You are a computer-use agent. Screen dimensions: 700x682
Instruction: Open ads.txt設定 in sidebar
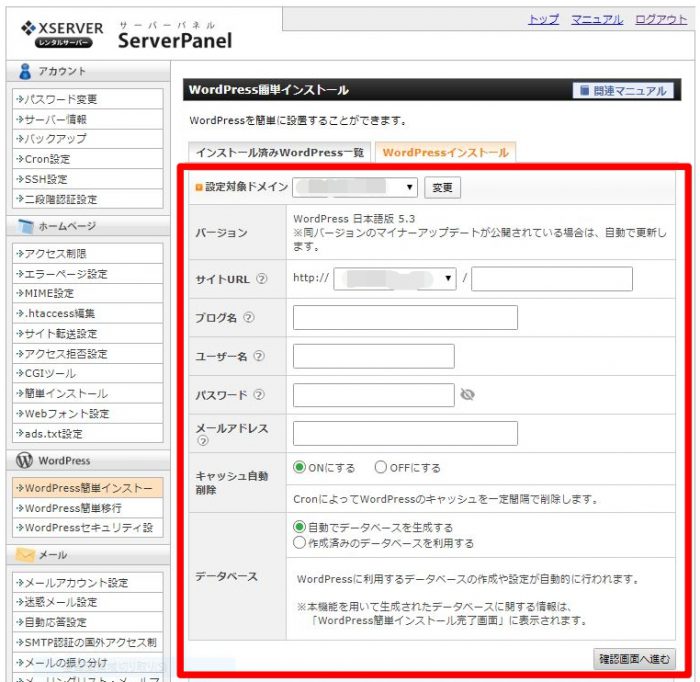[x=88, y=433]
